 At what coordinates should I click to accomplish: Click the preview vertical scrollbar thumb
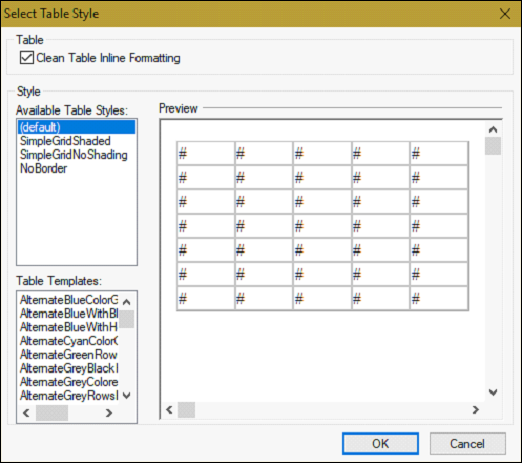(493, 146)
